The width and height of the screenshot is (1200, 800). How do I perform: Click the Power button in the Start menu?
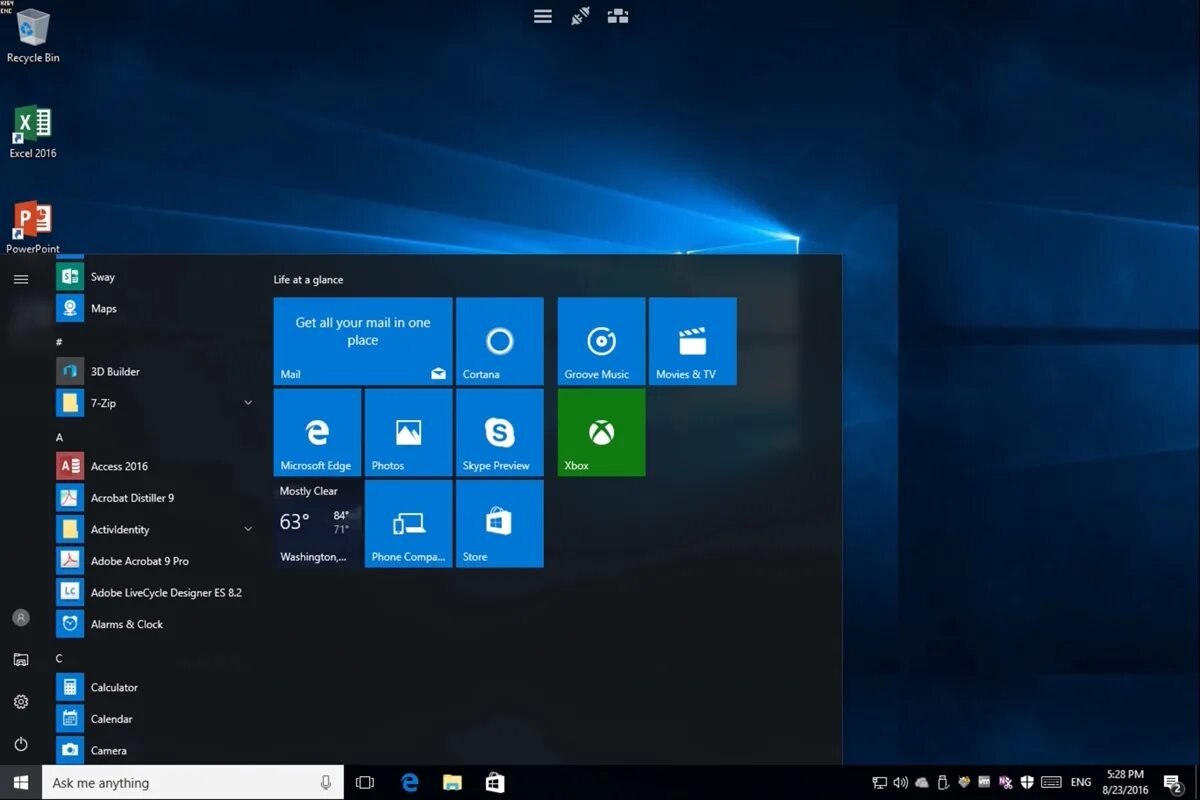coord(21,743)
